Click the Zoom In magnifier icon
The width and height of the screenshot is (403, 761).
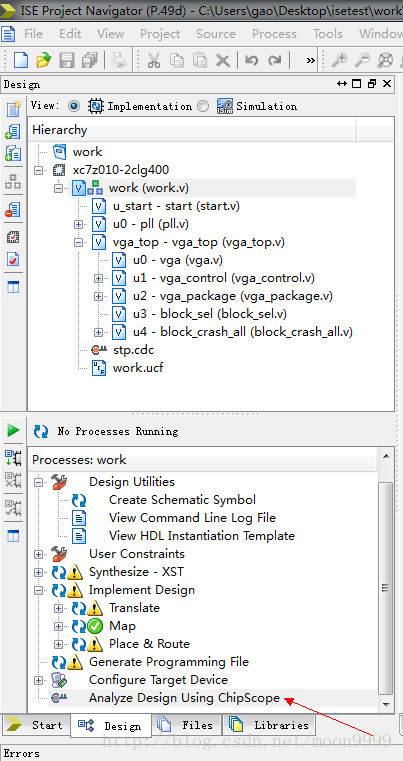coord(339,60)
